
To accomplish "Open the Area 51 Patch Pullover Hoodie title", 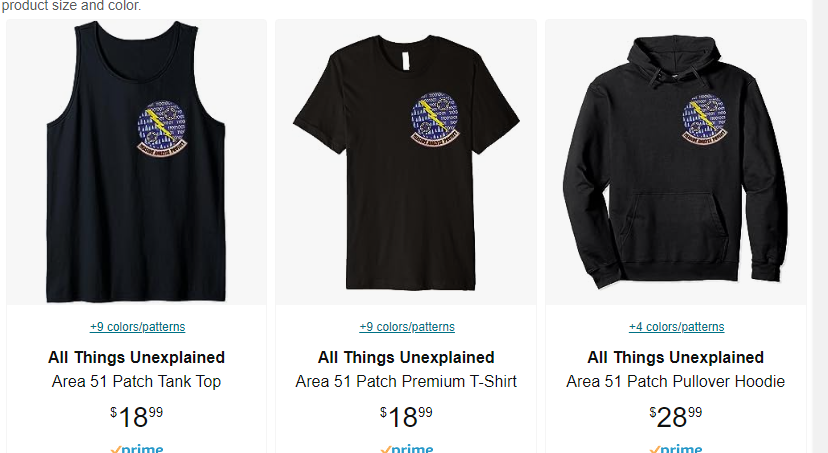I will 675,381.
